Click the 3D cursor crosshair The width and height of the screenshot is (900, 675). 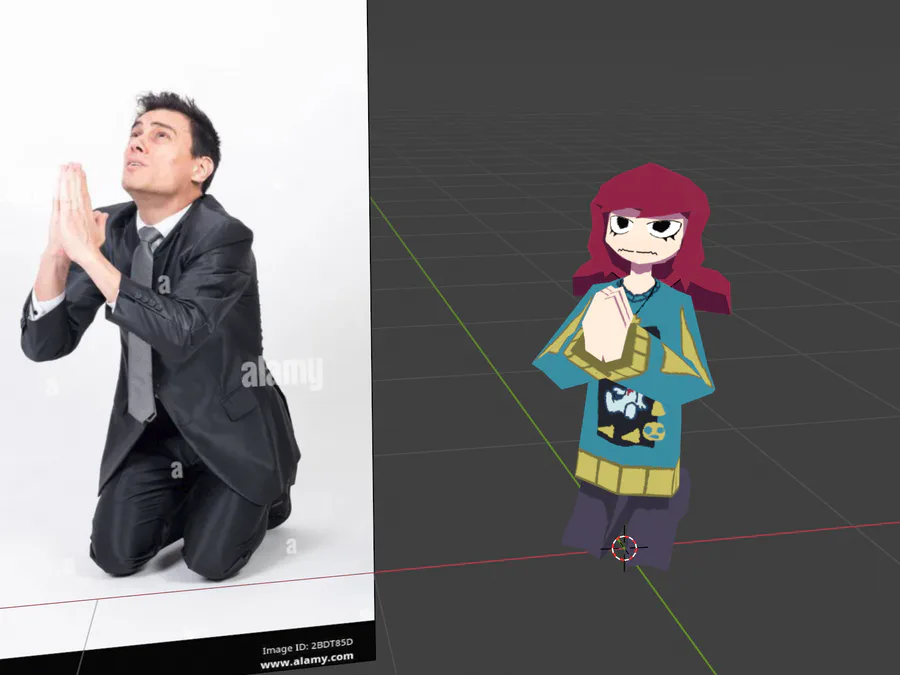624,548
